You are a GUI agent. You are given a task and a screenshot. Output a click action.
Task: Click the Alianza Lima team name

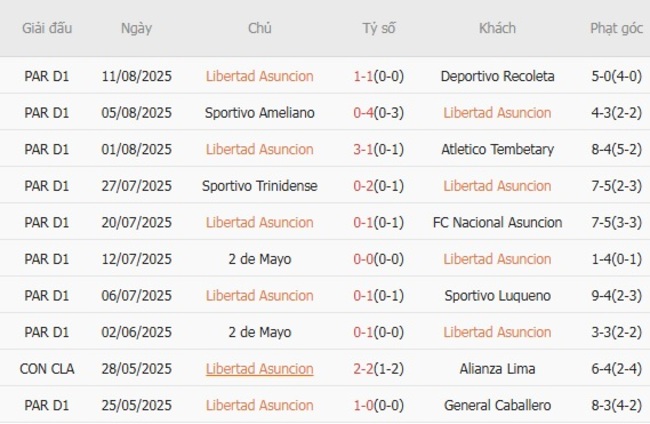pos(497,368)
